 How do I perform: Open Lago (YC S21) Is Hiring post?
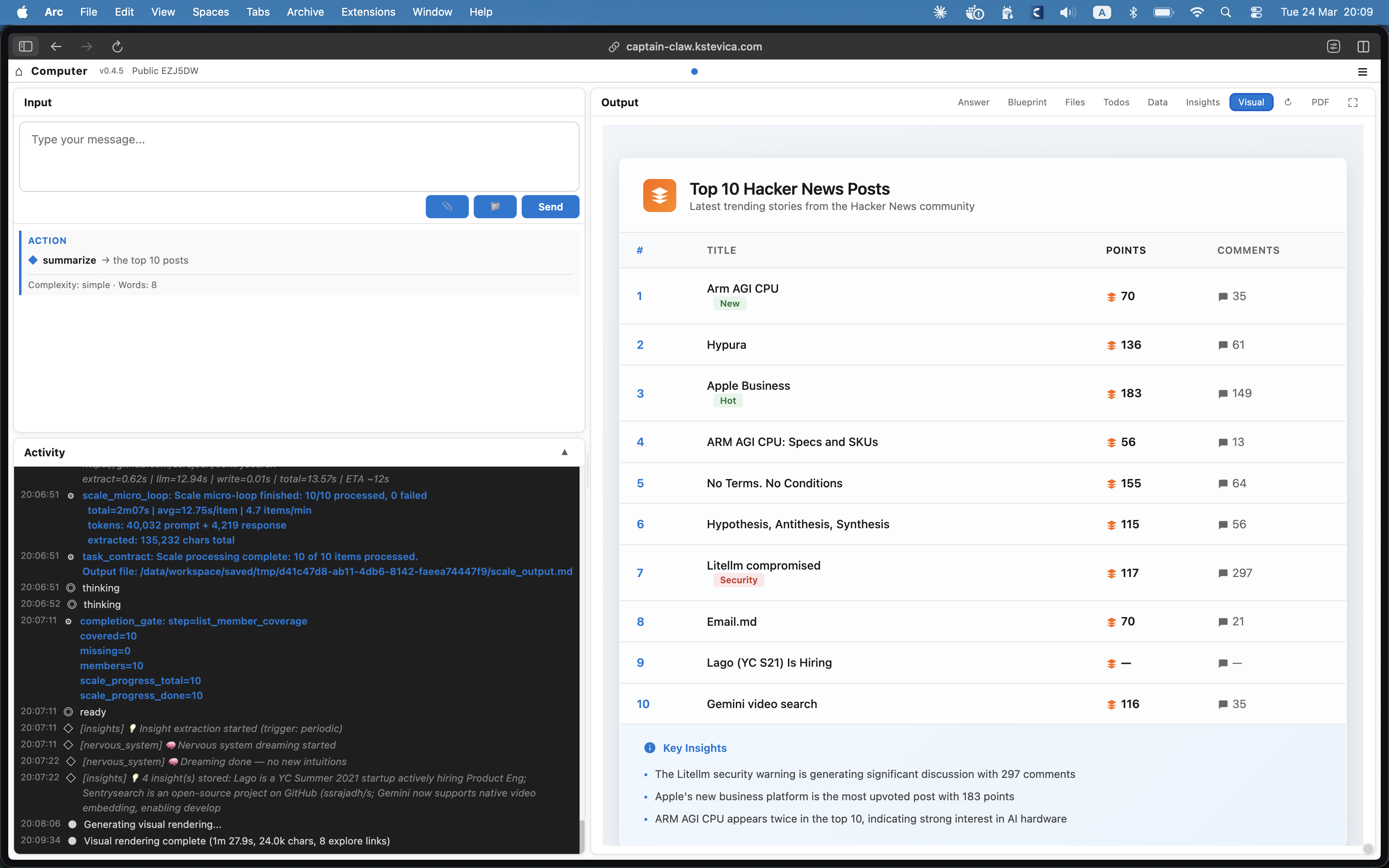coord(769,663)
